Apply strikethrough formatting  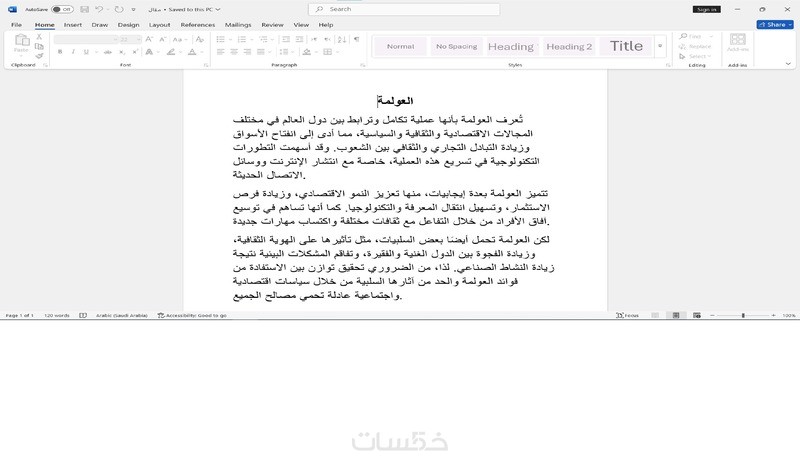point(108,52)
